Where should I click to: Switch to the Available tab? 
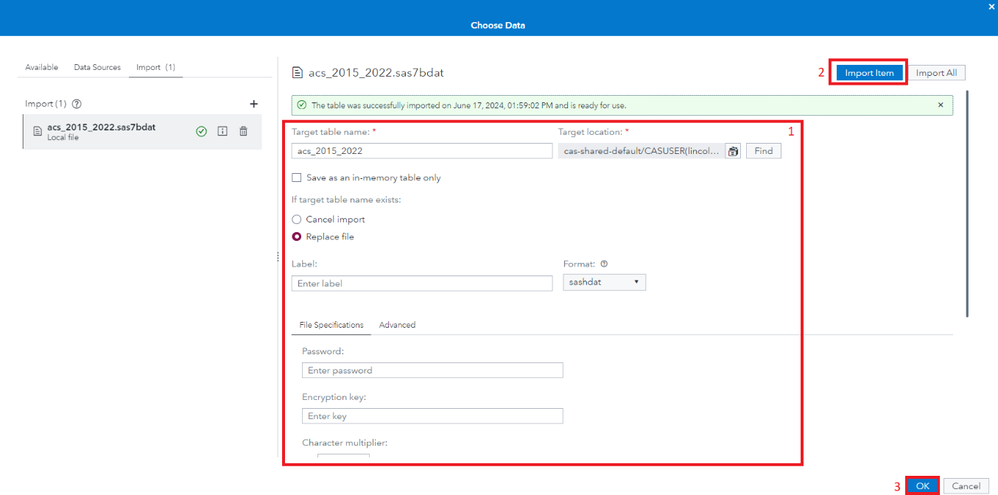(x=41, y=67)
